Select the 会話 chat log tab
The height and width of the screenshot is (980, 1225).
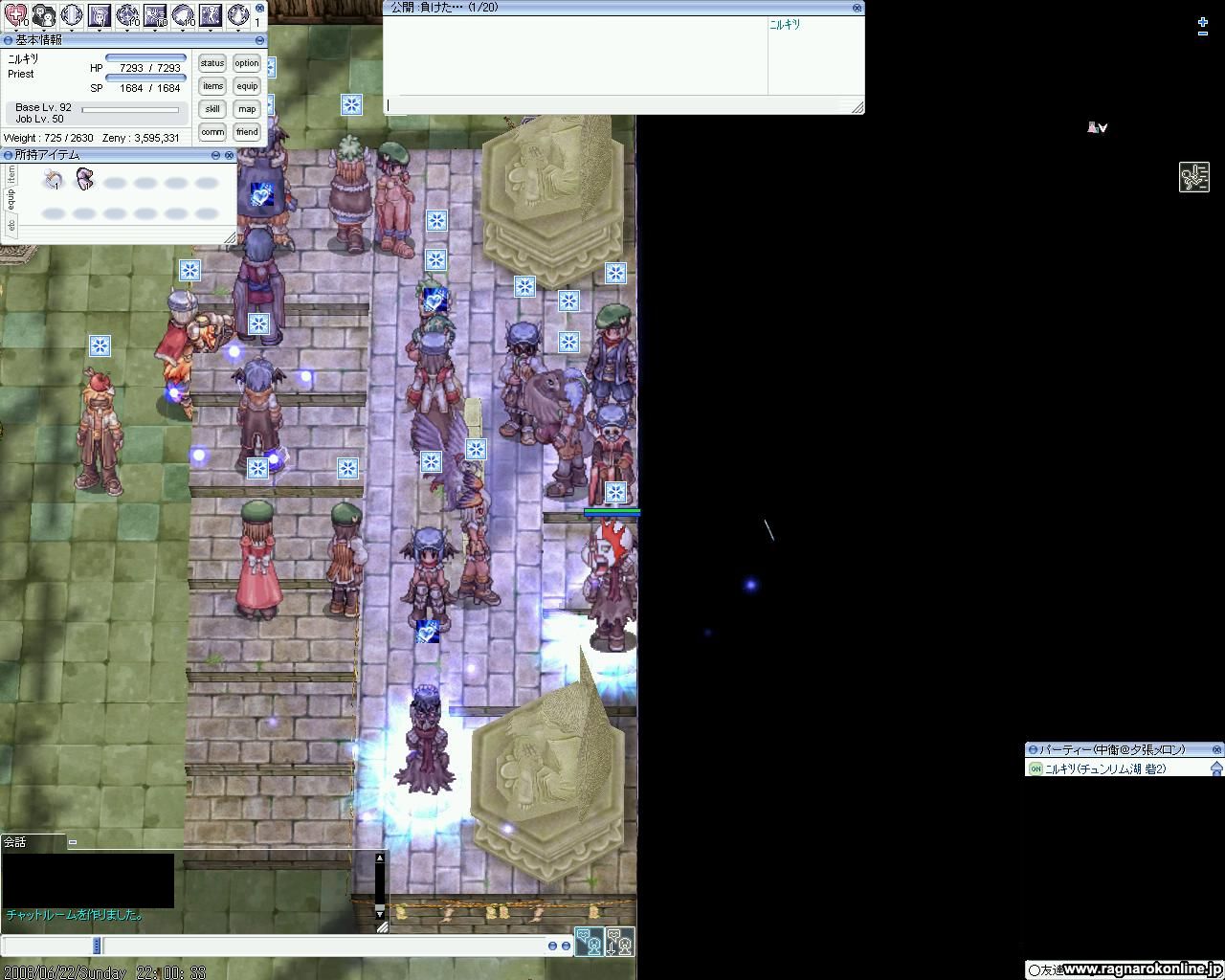pos(33,843)
